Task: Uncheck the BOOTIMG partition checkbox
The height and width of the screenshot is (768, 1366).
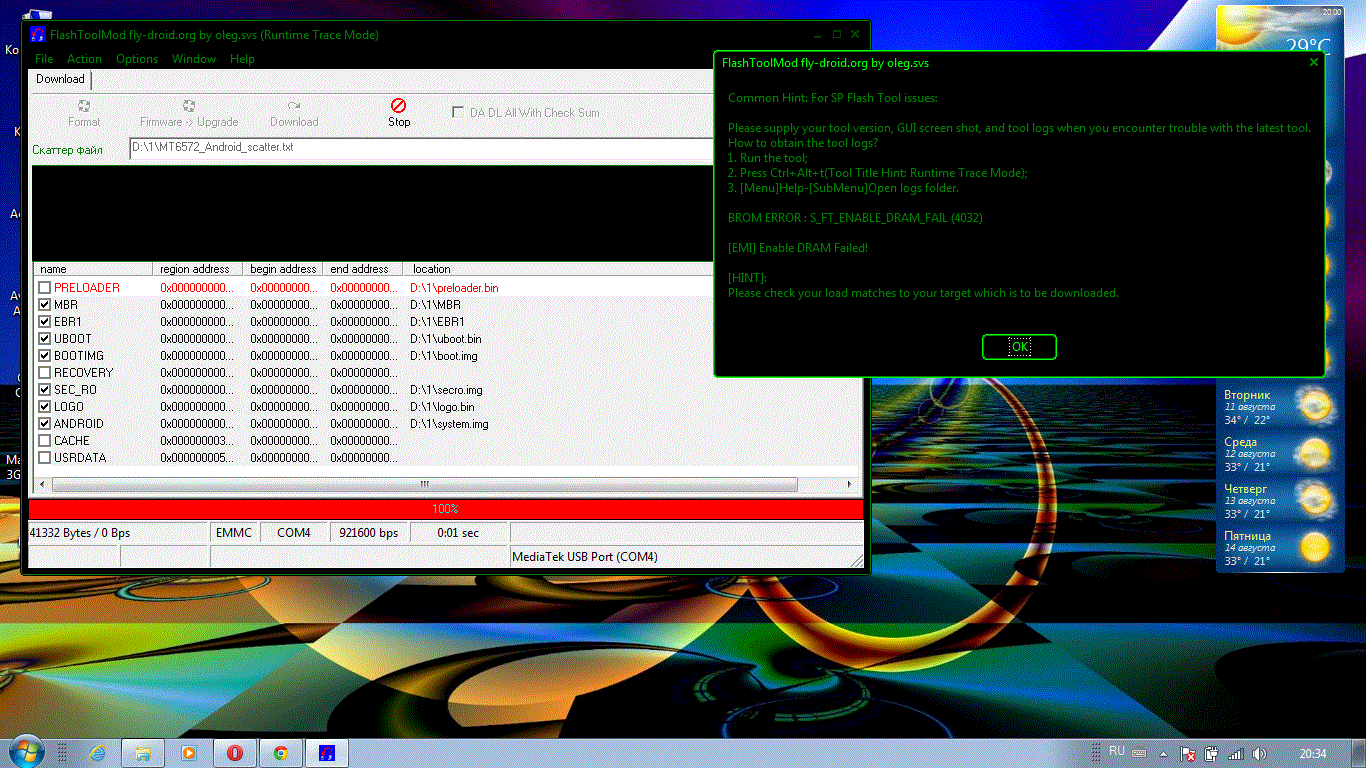Action: tap(44, 356)
